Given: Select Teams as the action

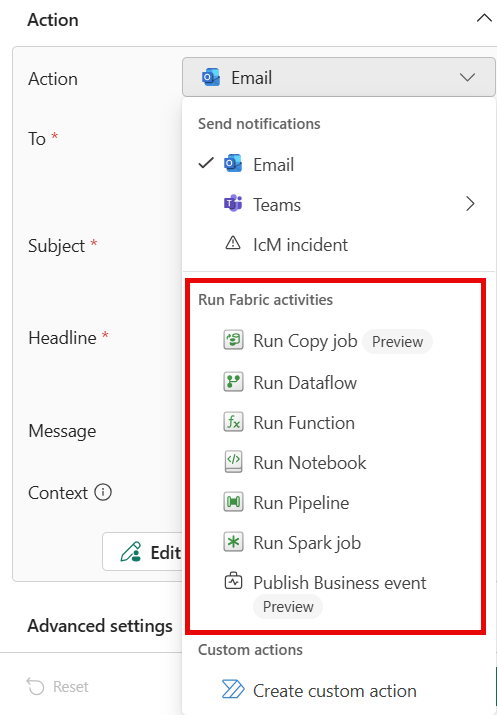Looking at the screenshot, I should tap(339, 204).
